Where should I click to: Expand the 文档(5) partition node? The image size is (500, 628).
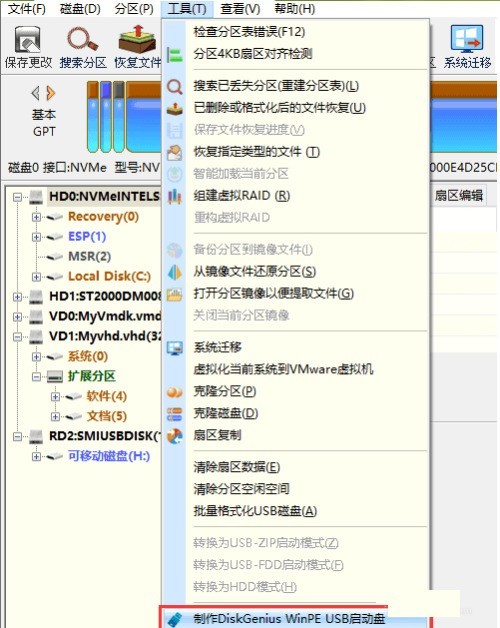pyautogui.click(x=55, y=417)
